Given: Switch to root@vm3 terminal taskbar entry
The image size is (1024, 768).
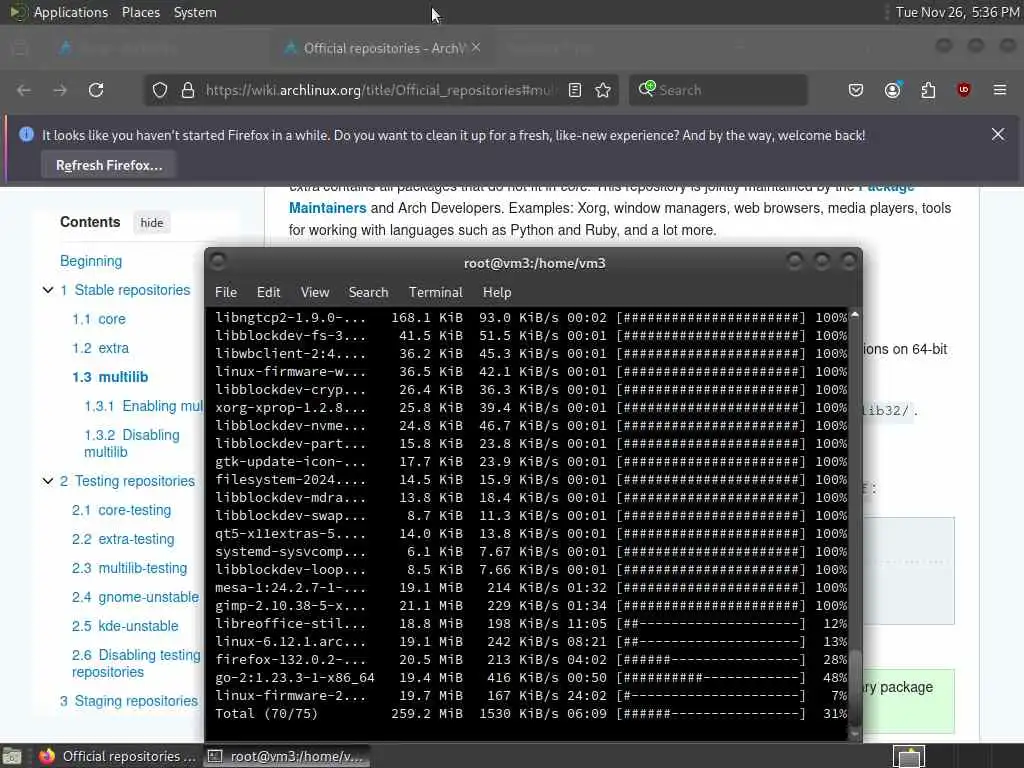Looking at the screenshot, I should coord(287,756).
